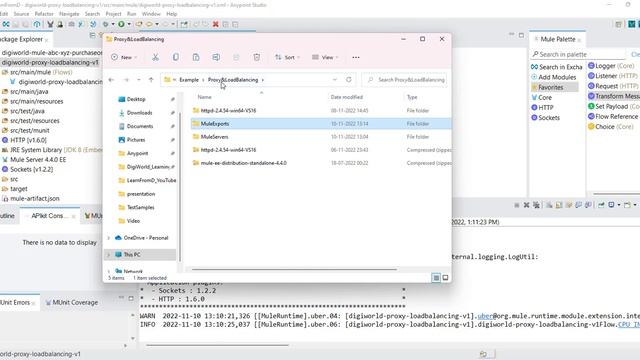Screen dimensions: 640x360
Task: Open address bar history dropdown chevron
Action: click(x=335, y=80)
